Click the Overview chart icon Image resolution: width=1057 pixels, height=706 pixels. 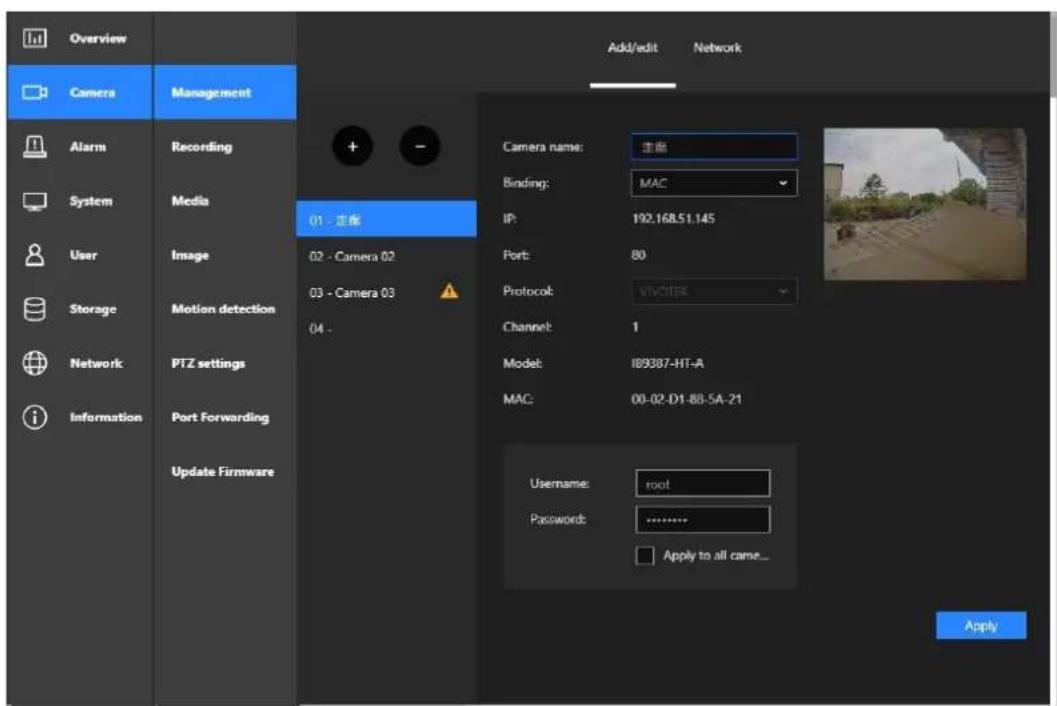pos(35,38)
